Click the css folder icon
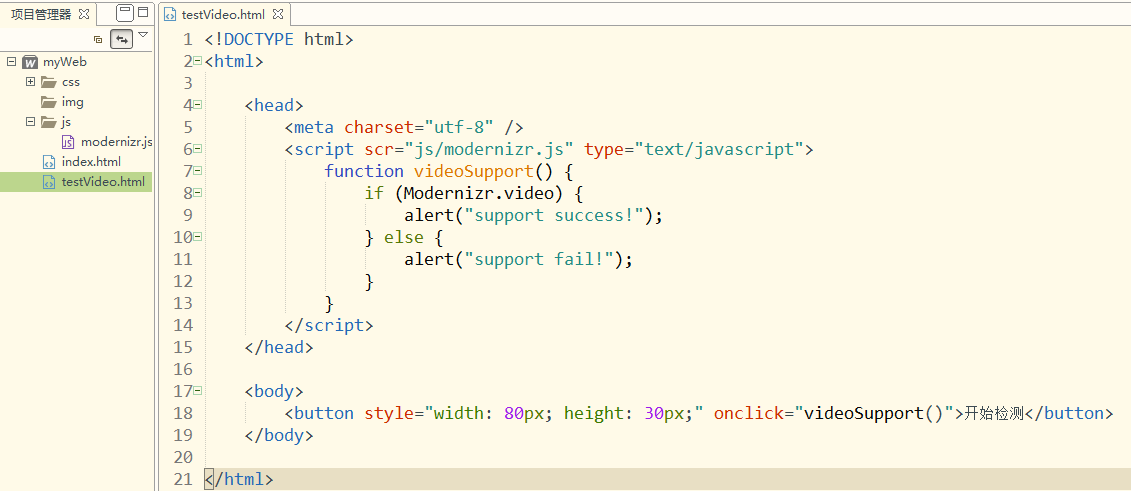Screen dimensions: 1131x491 (x=48, y=81)
